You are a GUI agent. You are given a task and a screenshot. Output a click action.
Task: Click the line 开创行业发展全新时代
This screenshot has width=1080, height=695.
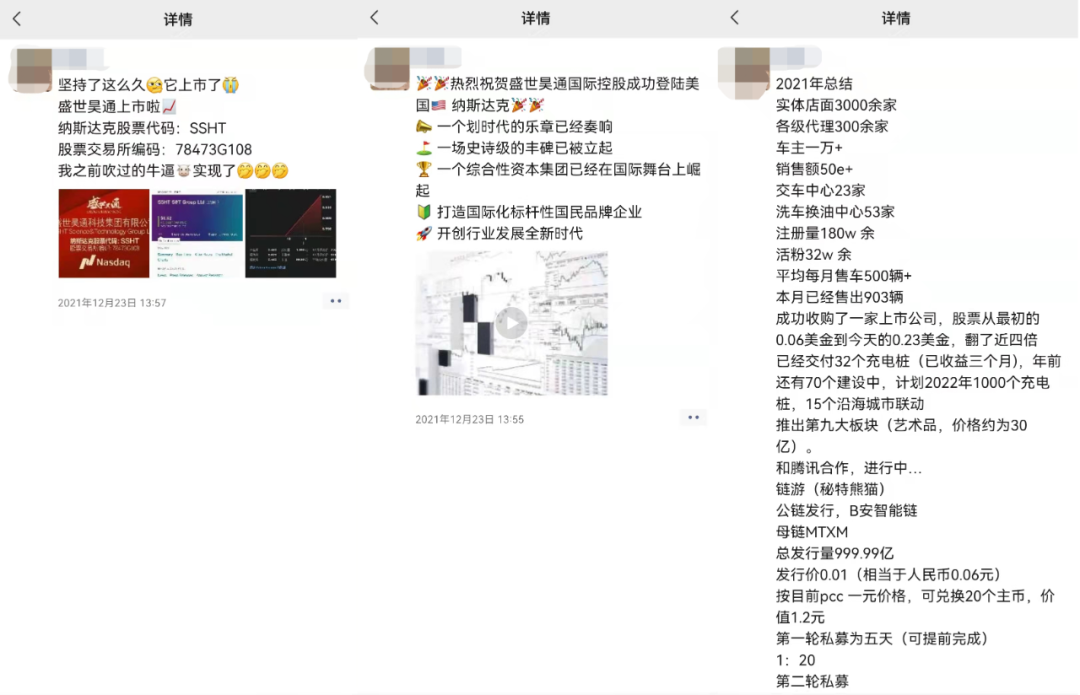click(499, 234)
